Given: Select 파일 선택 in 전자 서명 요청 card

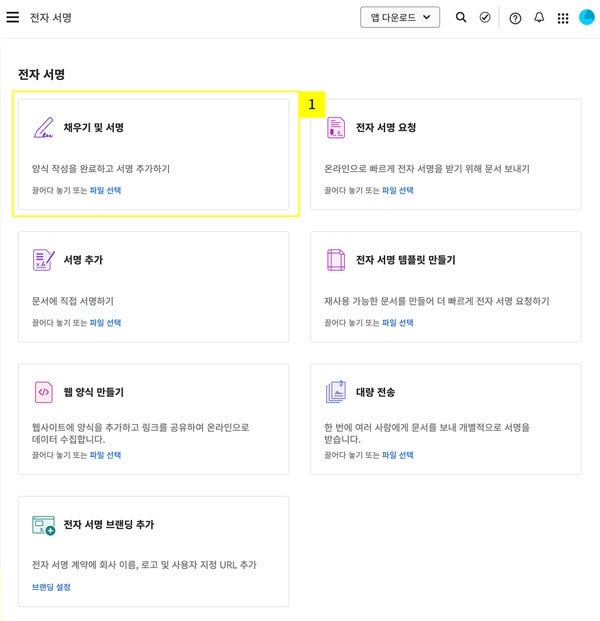Looking at the screenshot, I should pyautogui.click(x=398, y=190).
